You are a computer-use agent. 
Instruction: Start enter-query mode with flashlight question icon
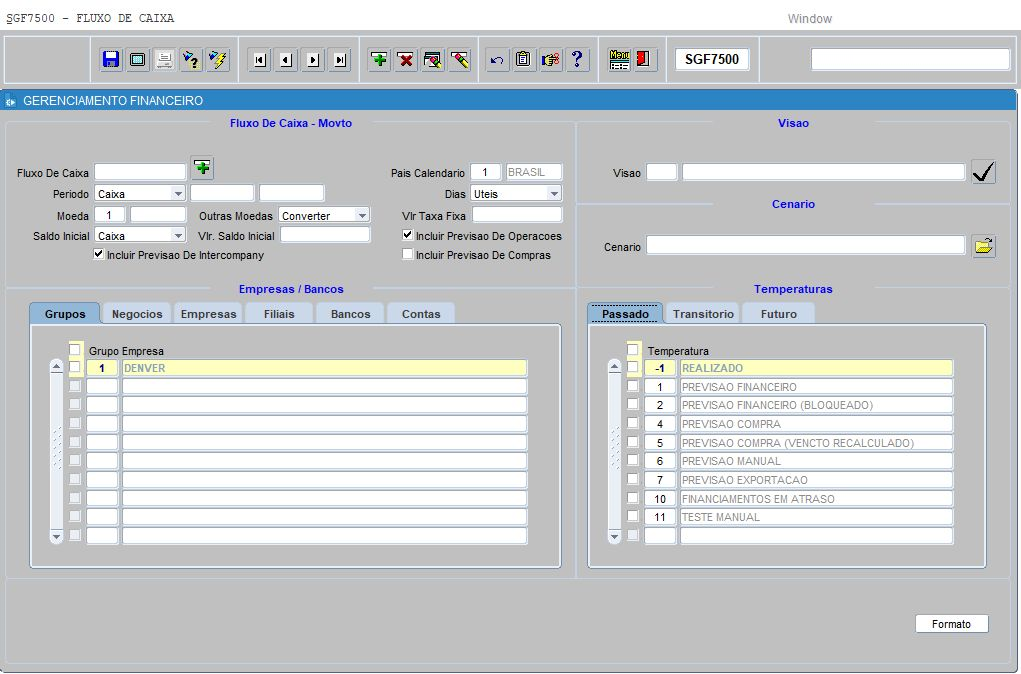191,59
